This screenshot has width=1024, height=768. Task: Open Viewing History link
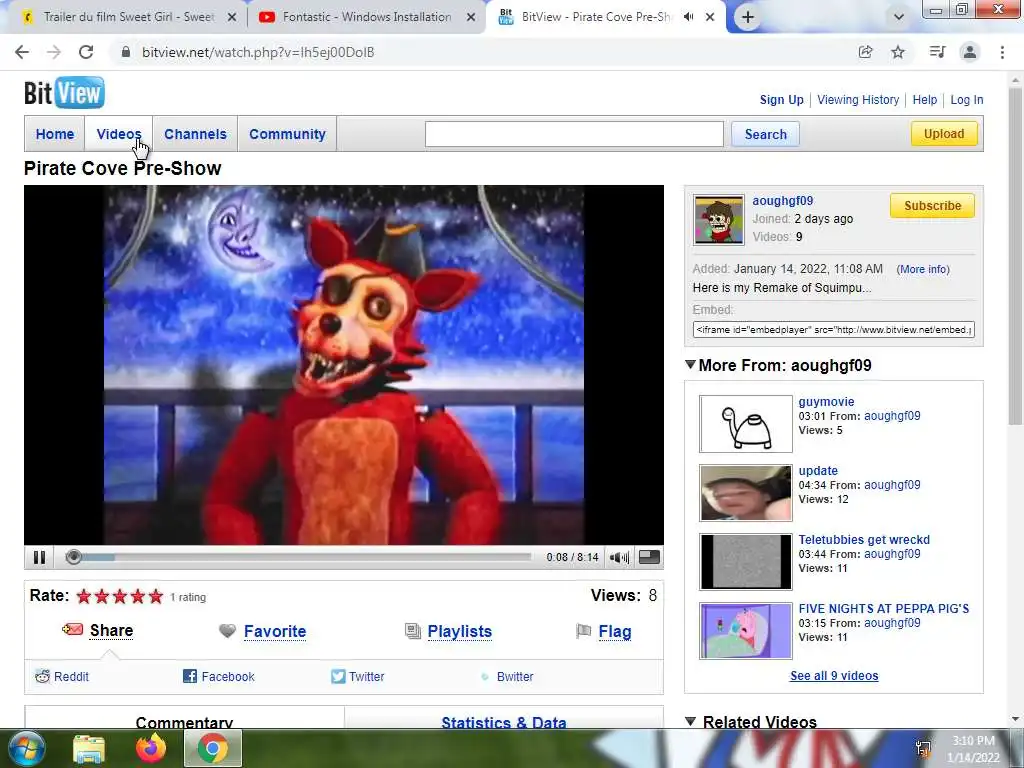coord(857,100)
